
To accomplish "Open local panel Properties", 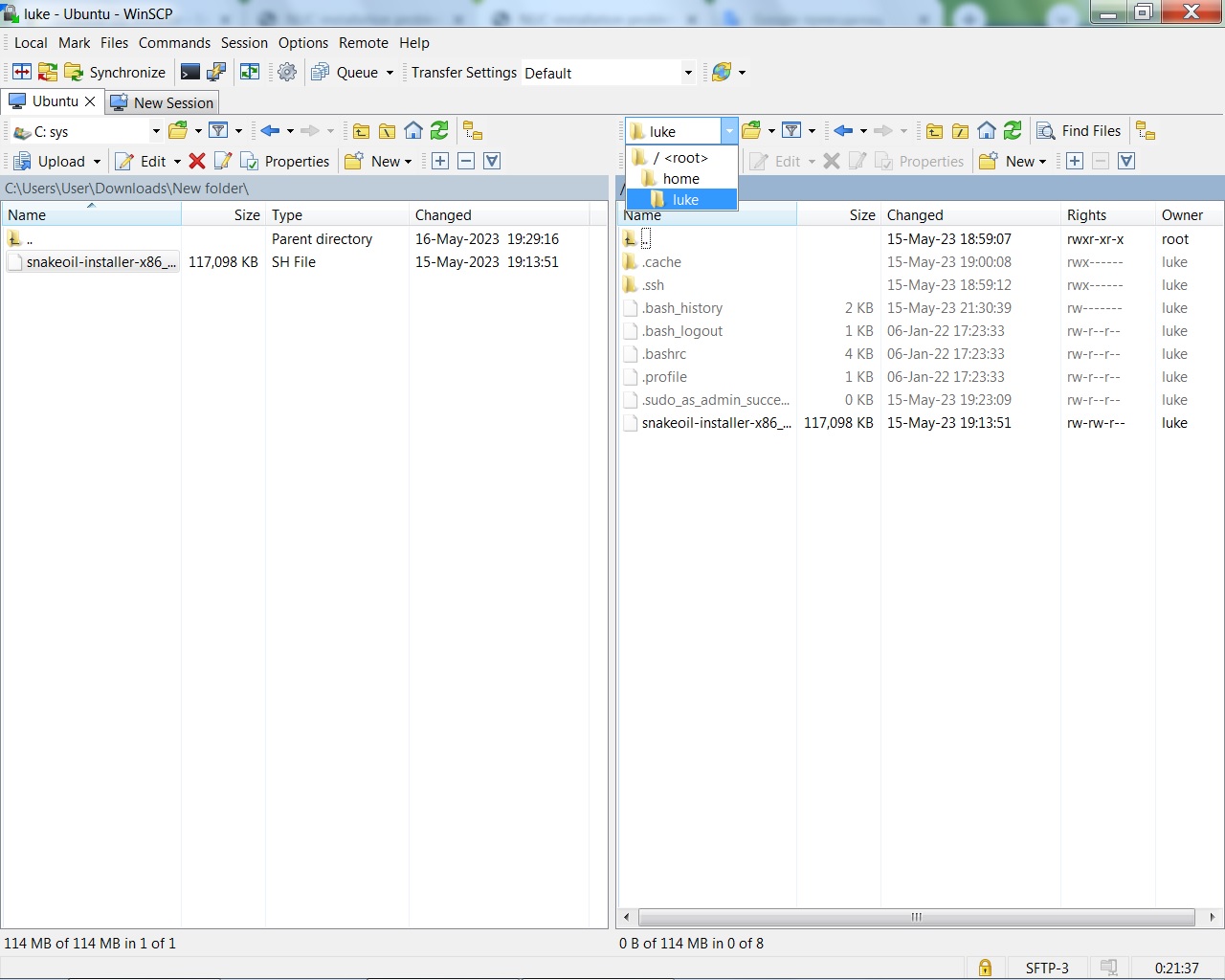I will 284,161.
